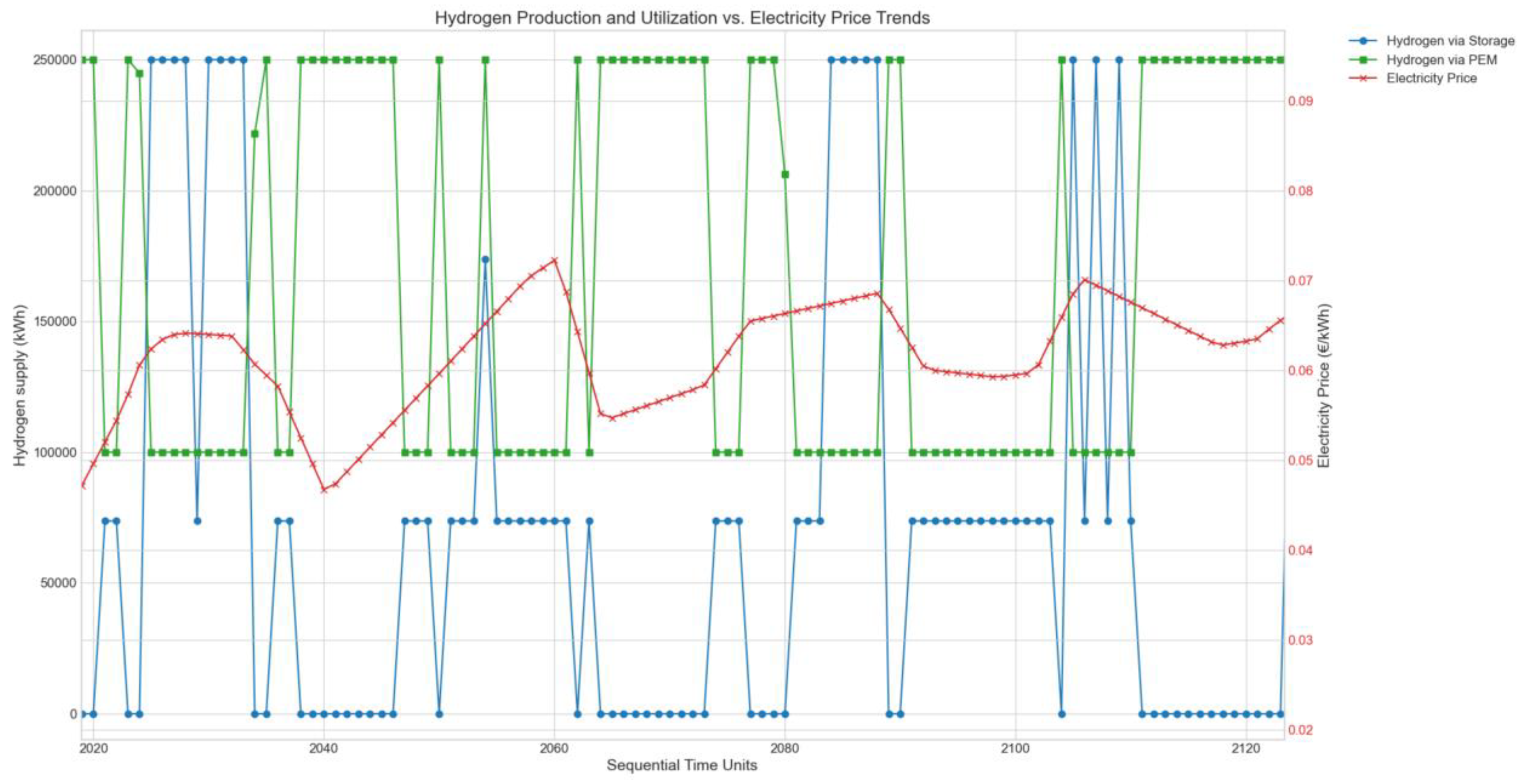Click the 2040 x-axis tick label
This screenshot has height=784, width=1526.
(x=324, y=748)
